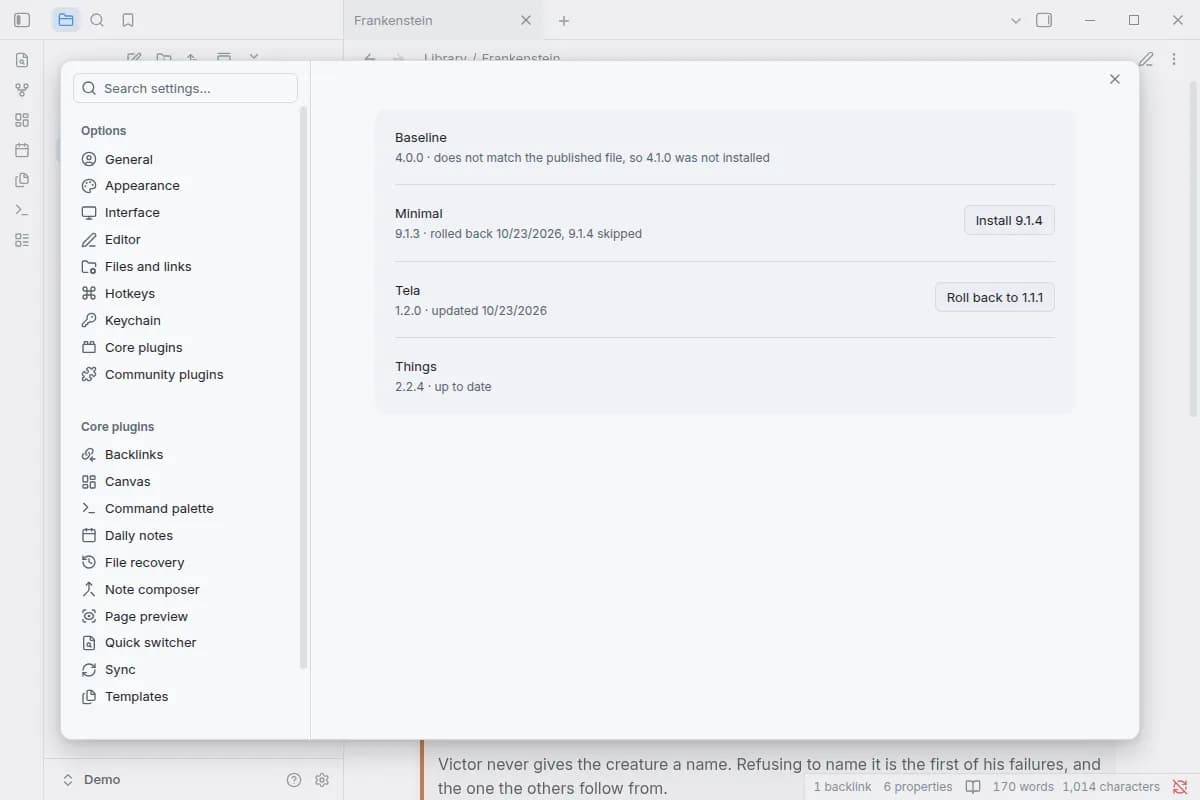Click the Tela theme name
The image size is (1200, 800).
pos(408,291)
